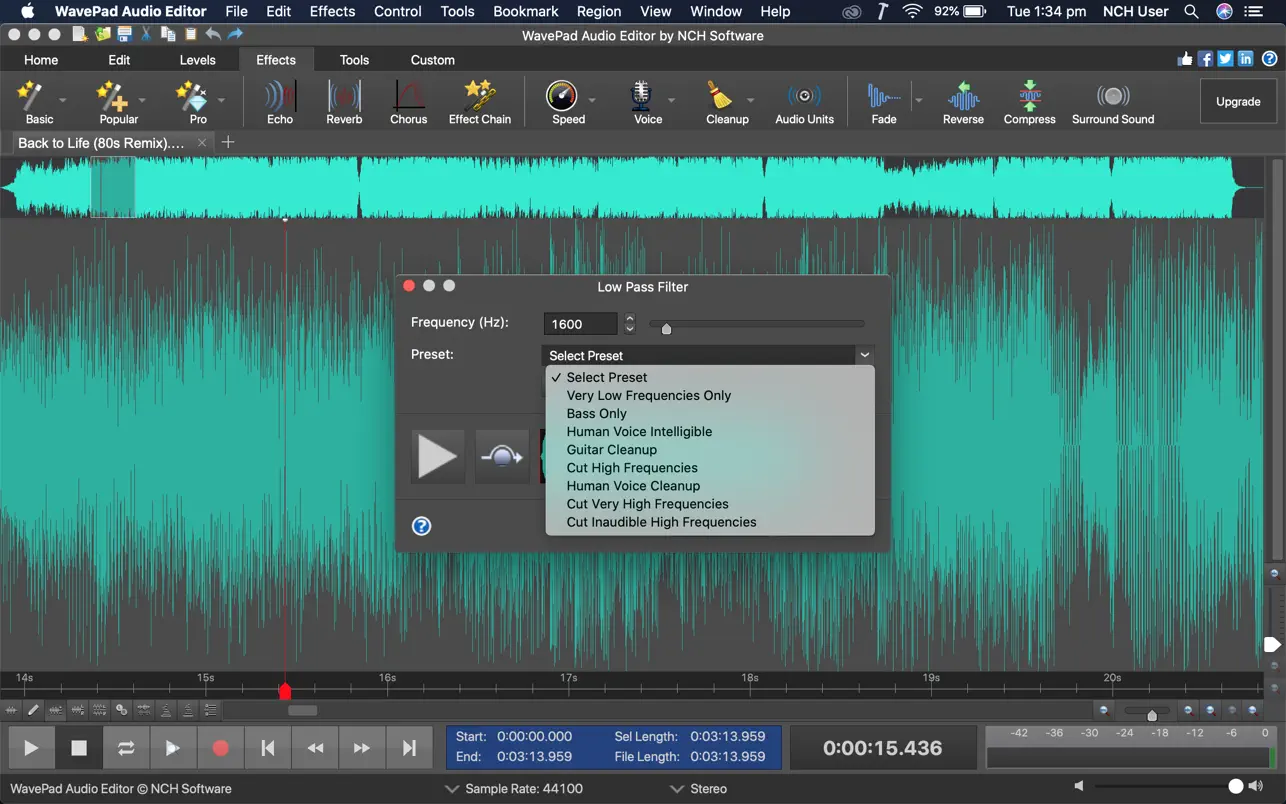Click the Reverse effect icon
The image size is (1286, 804).
pyautogui.click(x=963, y=103)
